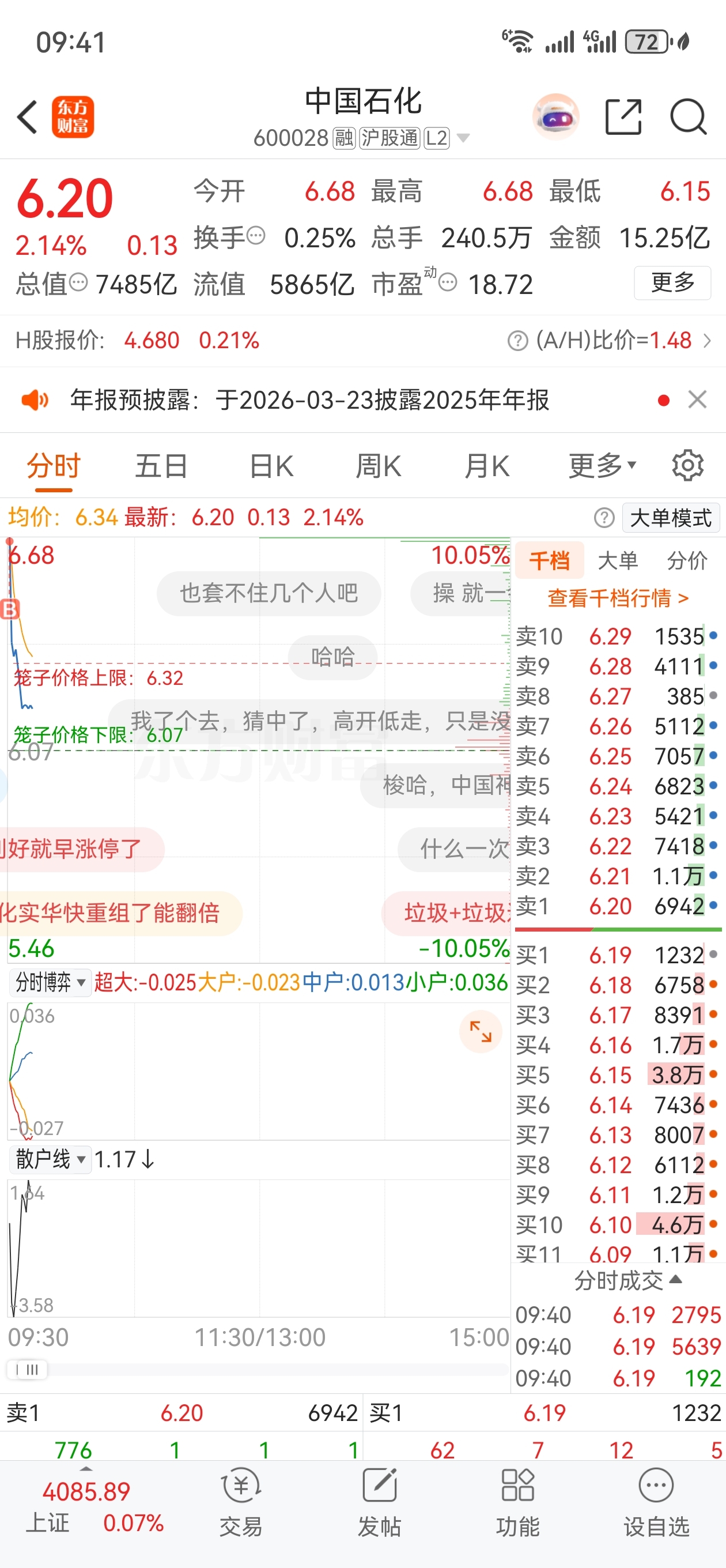Tap the H股报价 4.680 quote

click(x=138, y=340)
